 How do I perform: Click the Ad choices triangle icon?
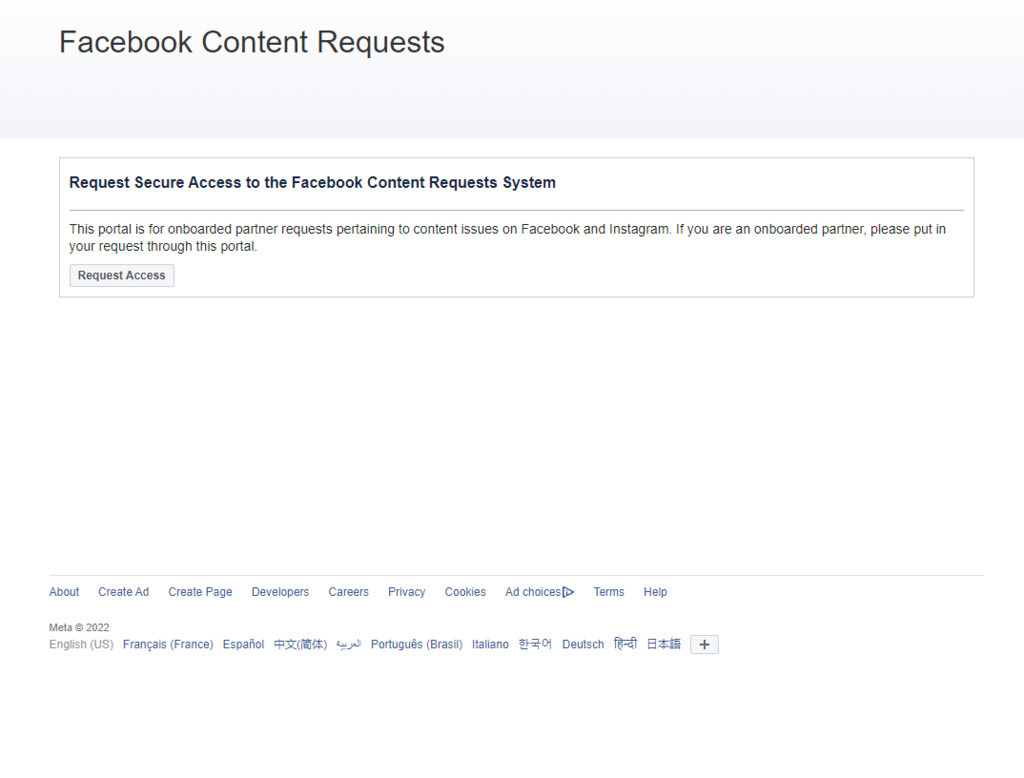(x=569, y=592)
